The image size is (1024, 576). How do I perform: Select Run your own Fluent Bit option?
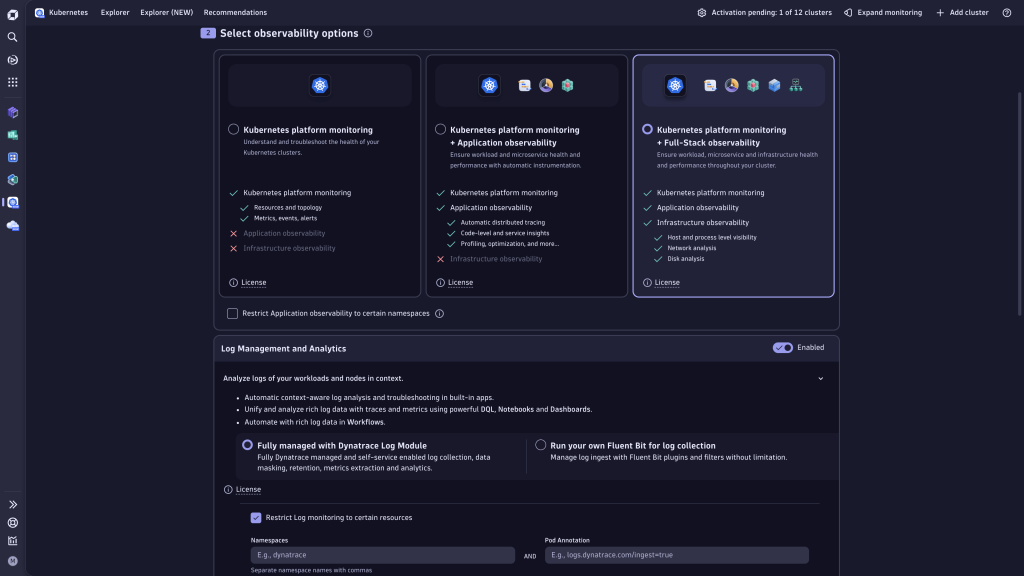coord(540,445)
